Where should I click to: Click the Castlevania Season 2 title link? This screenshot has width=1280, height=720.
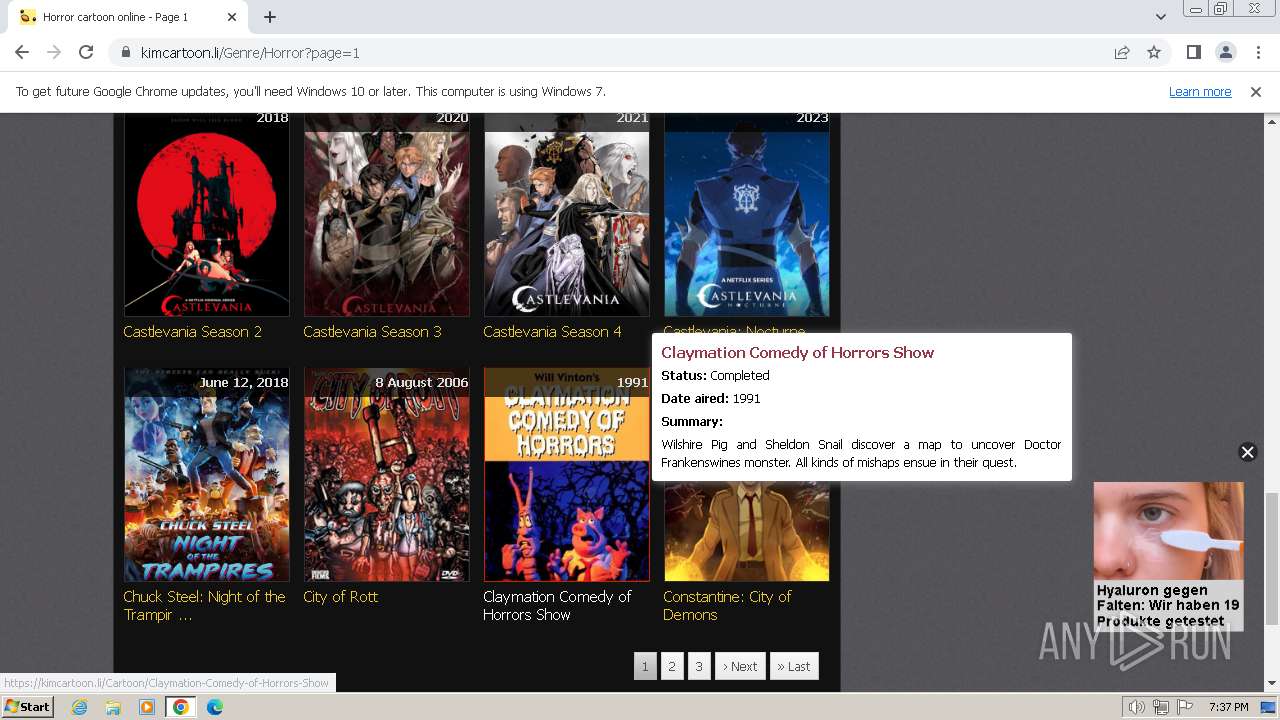coord(193,331)
